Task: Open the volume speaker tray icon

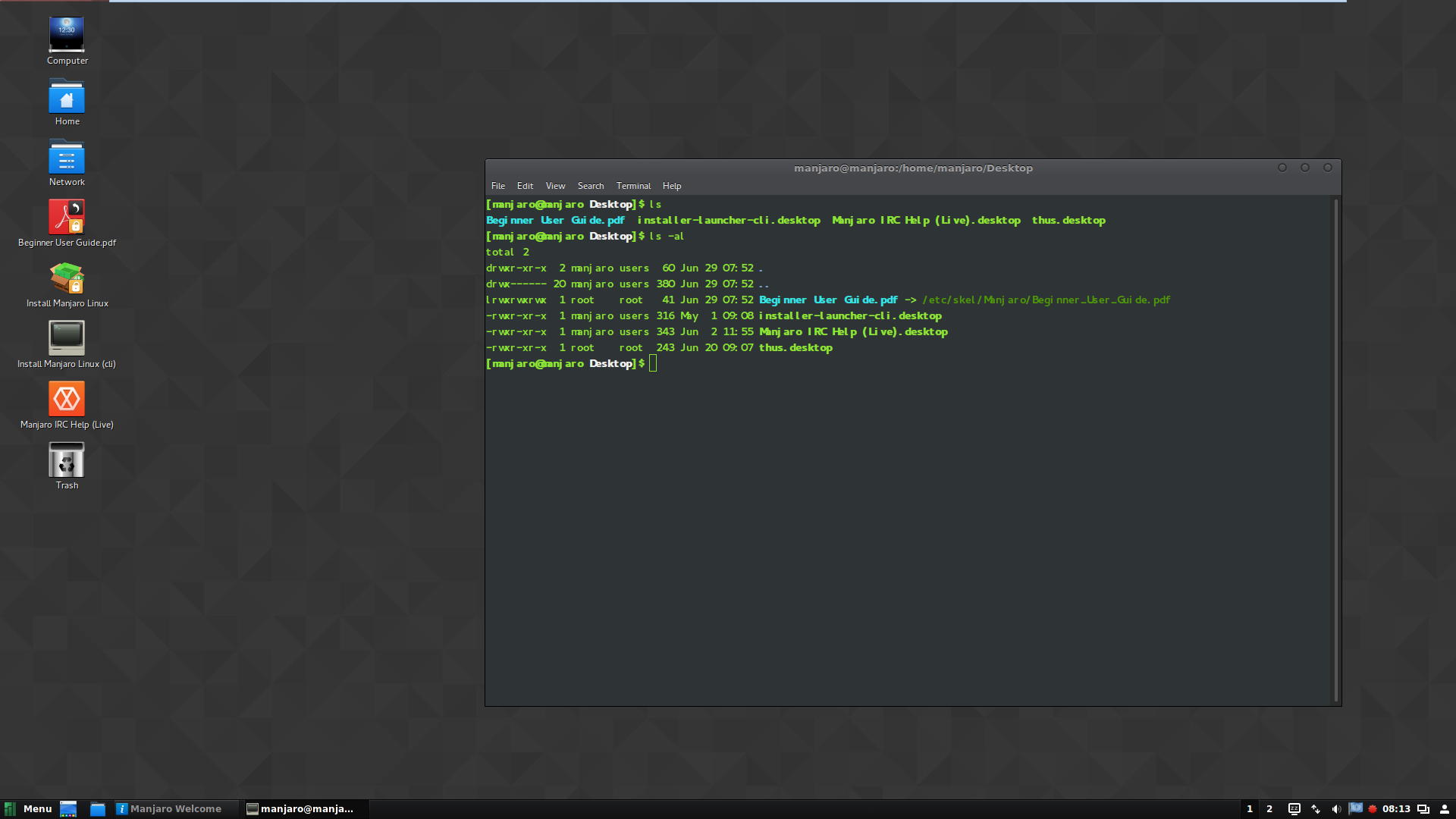Action: click(1336, 809)
